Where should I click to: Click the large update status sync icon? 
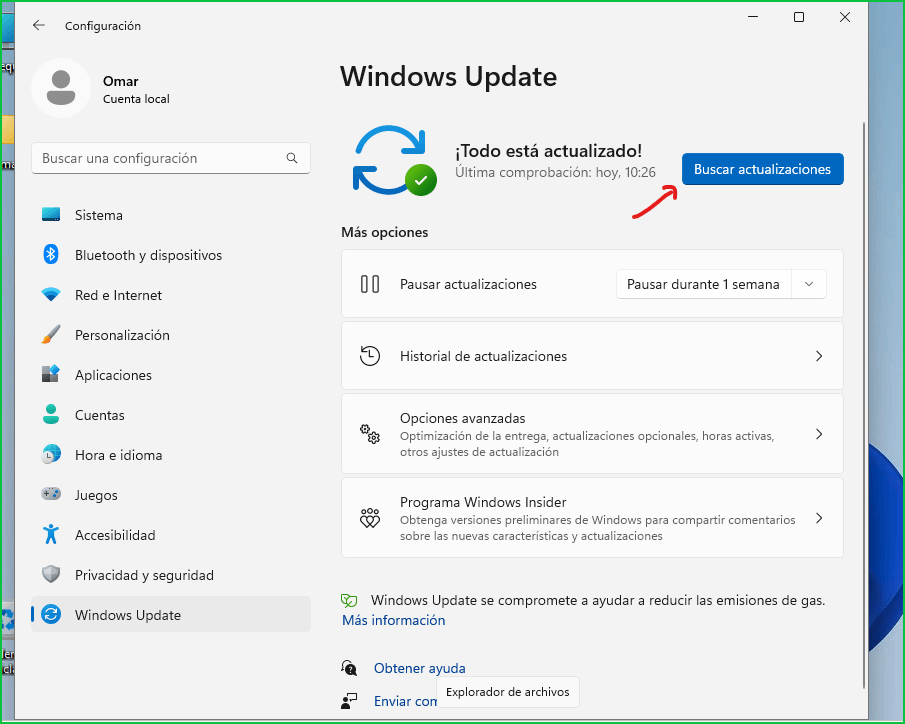(394, 161)
